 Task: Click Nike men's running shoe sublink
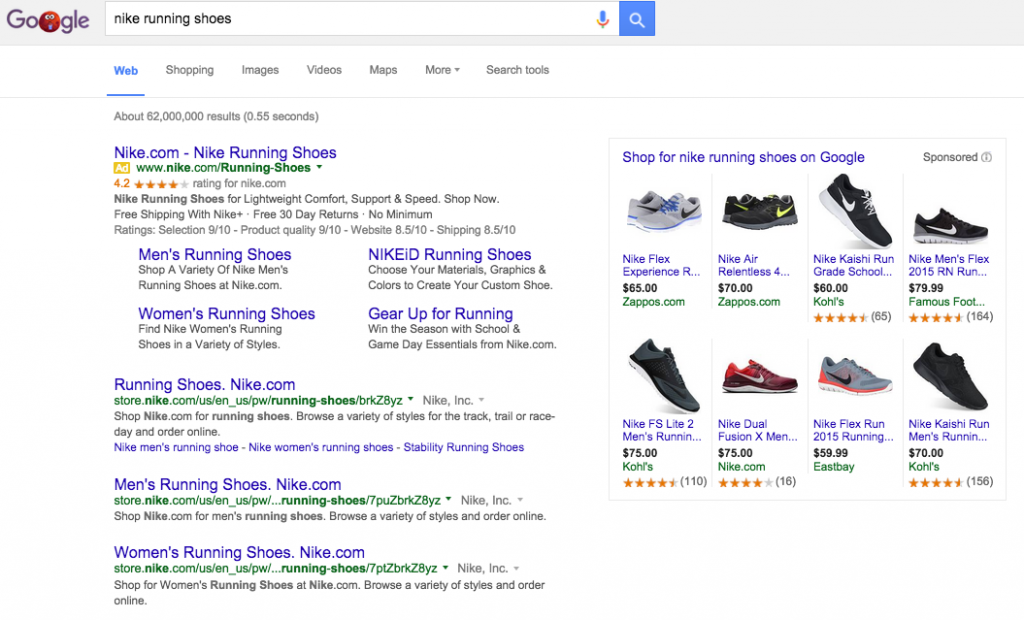[176, 447]
